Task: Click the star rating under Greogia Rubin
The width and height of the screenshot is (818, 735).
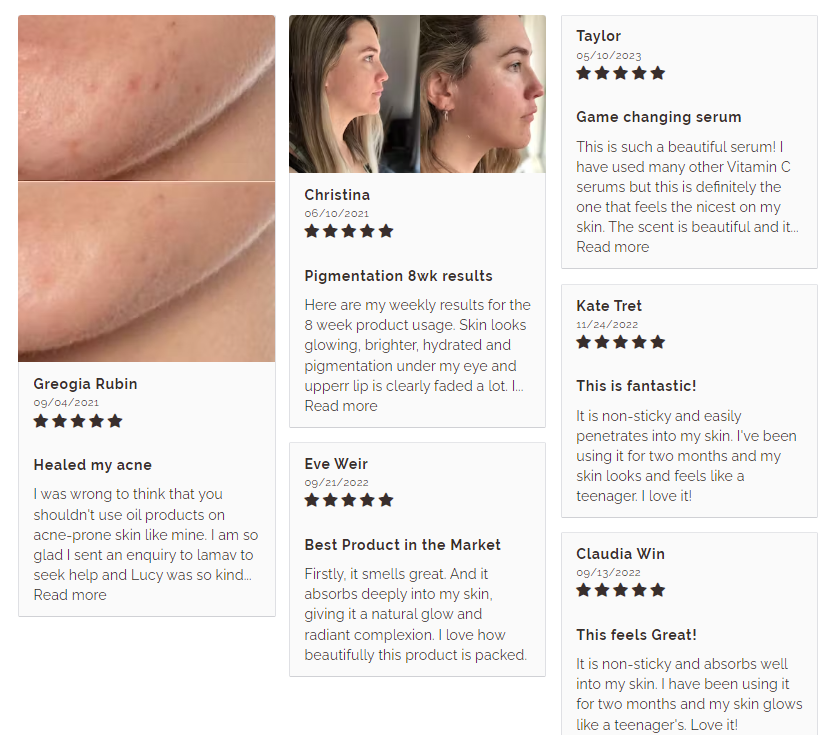Action: [x=78, y=421]
